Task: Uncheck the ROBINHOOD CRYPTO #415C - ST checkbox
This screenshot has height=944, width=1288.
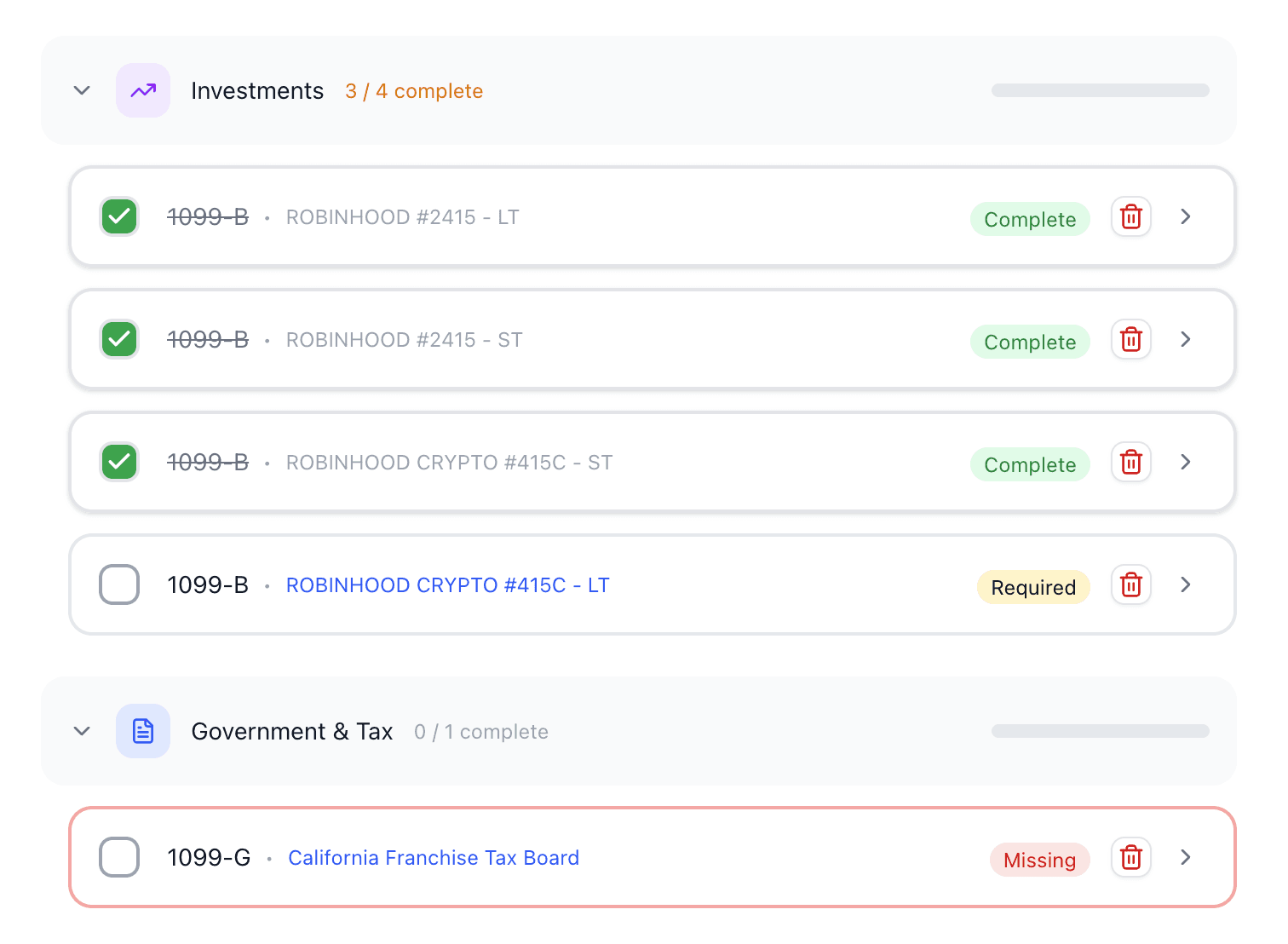Action: (x=119, y=462)
